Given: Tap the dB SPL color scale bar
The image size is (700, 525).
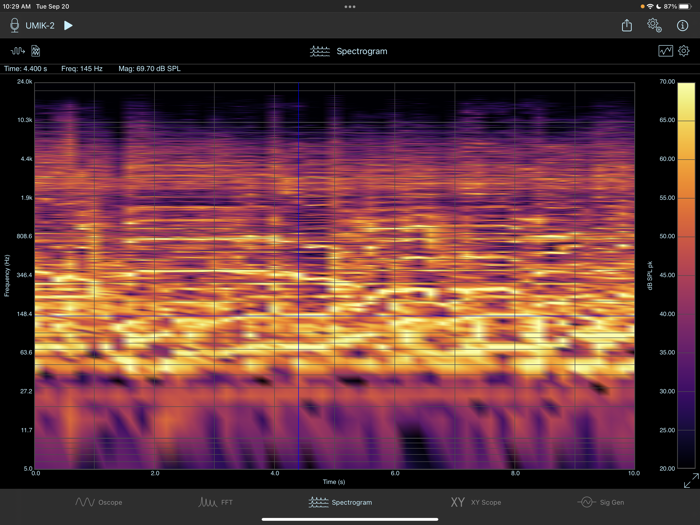Looking at the screenshot, I should (x=686, y=275).
